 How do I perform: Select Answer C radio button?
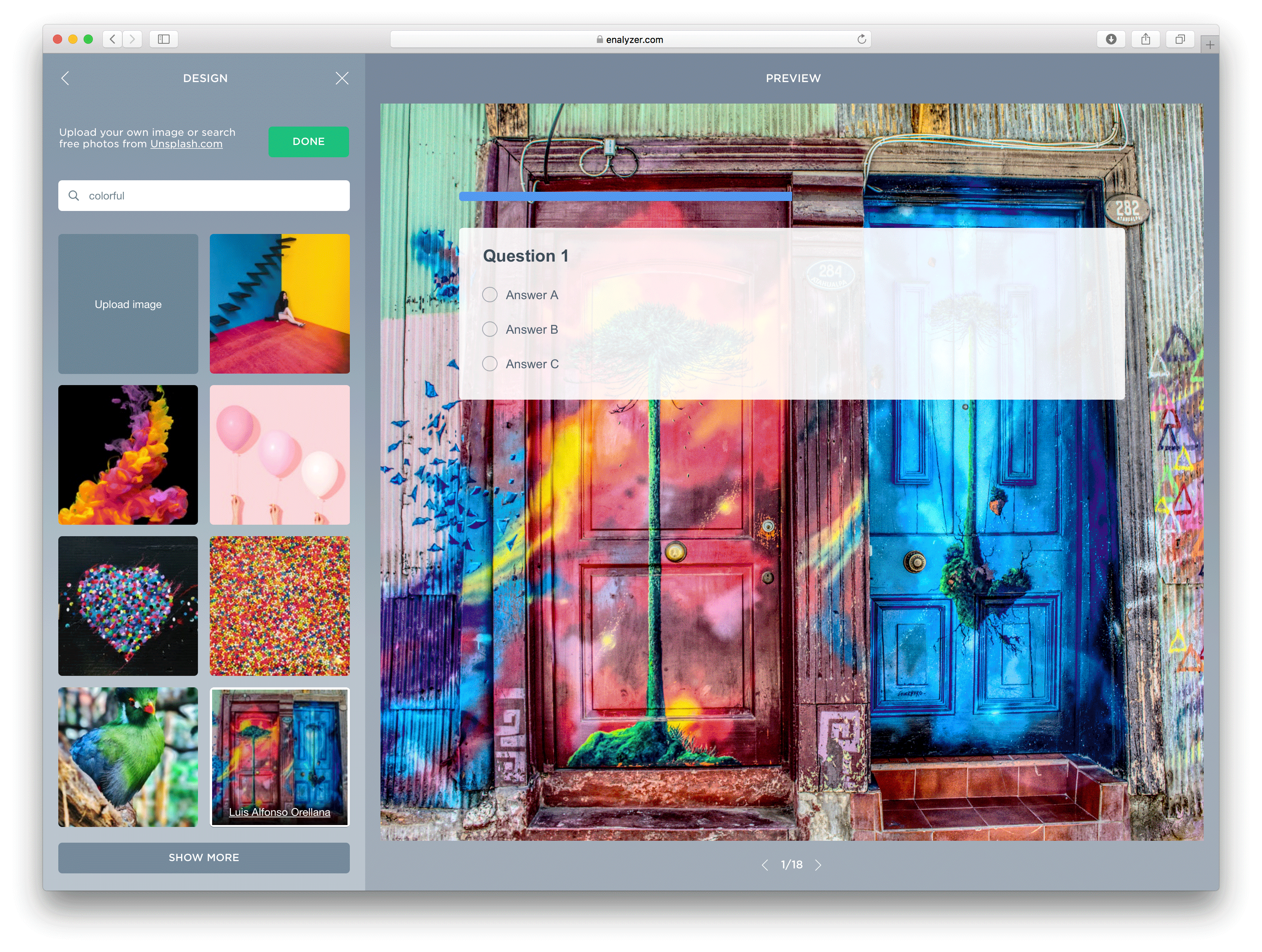pyautogui.click(x=489, y=364)
